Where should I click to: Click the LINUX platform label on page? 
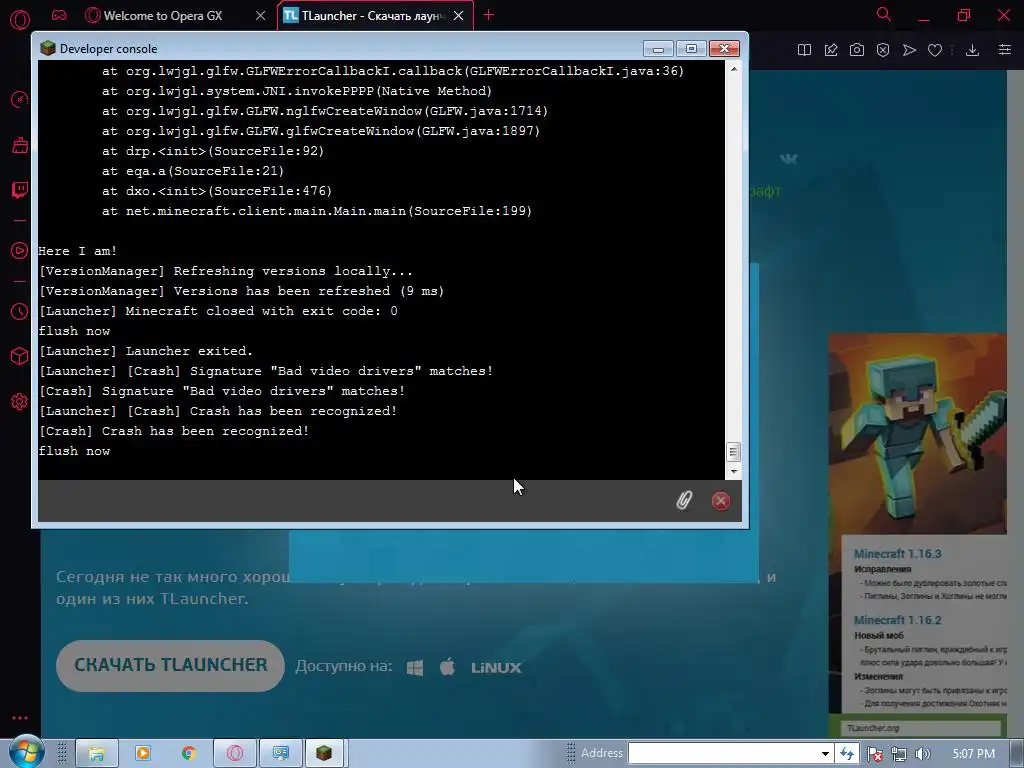(x=496, y=667)
